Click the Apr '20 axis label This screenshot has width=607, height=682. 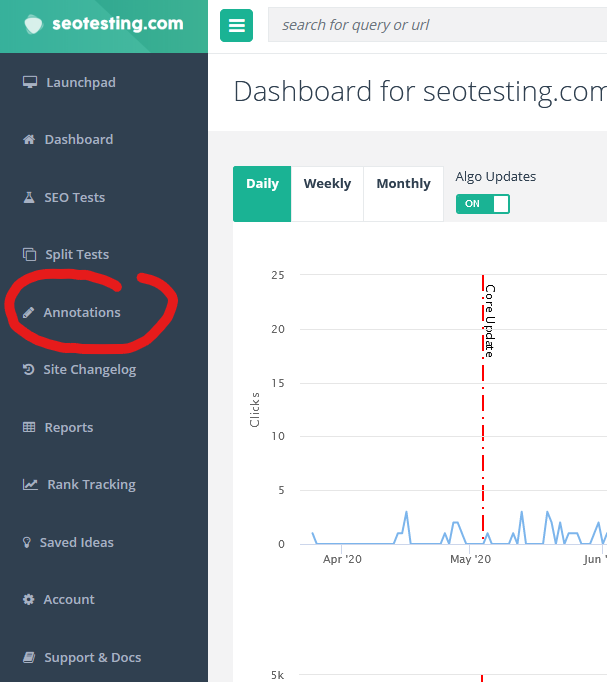(342, 559)
